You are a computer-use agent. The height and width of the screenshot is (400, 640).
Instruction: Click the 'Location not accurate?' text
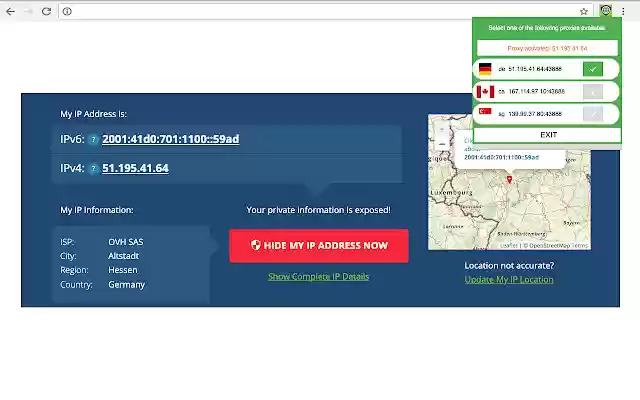click(x=509, y=266)
